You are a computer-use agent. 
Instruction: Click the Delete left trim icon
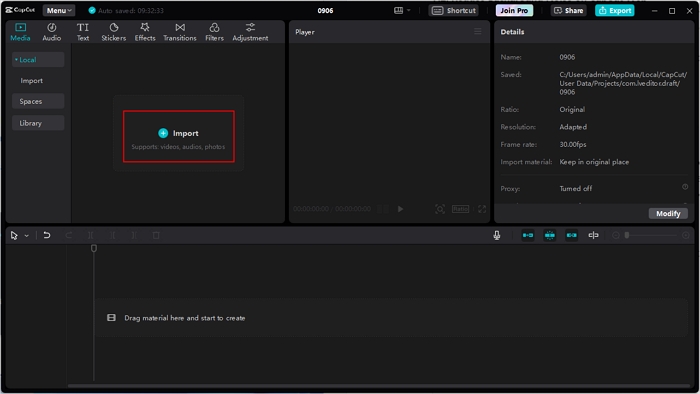(x=112, y=235)
